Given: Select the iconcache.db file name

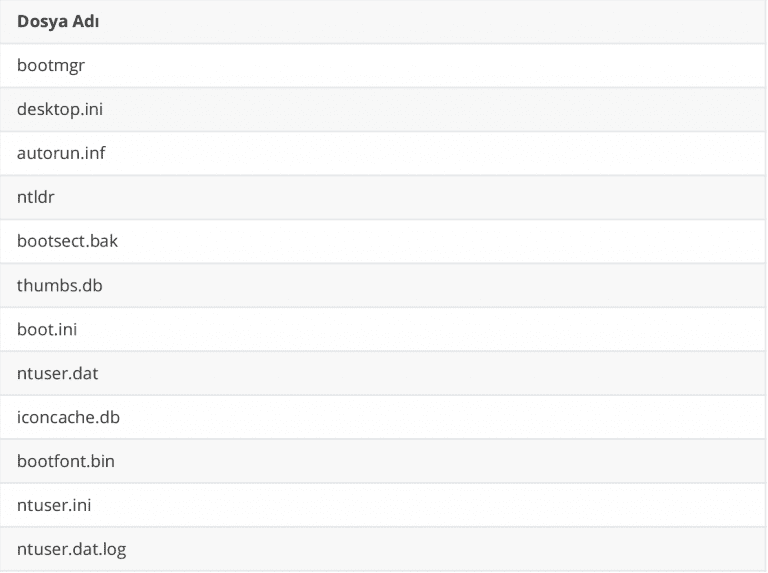Looking at the screenshot, I should pyautogui.click(x=68, y=417).
